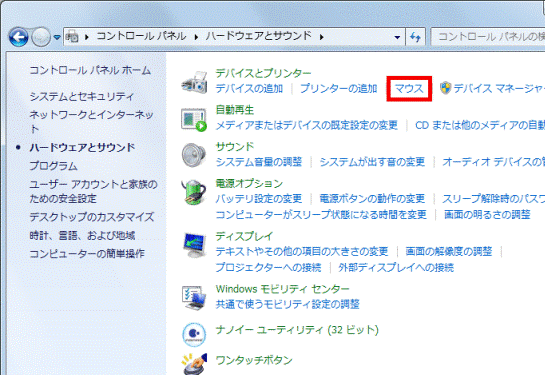Viewport: 545px width, 375px height.
Task: Open デバイスとプリンター heading link
Action: point(263,73)
